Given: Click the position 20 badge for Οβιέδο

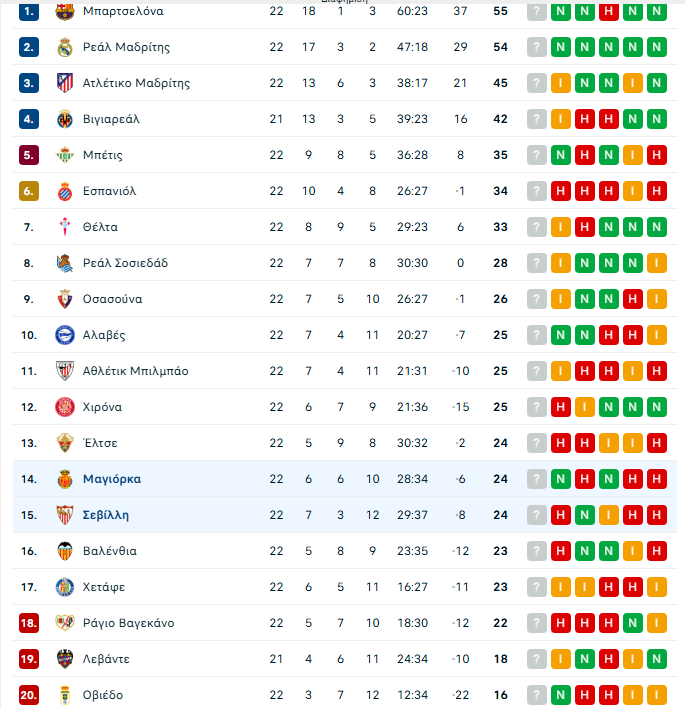Looking at the screenshot, I should (x=29, y=695).
